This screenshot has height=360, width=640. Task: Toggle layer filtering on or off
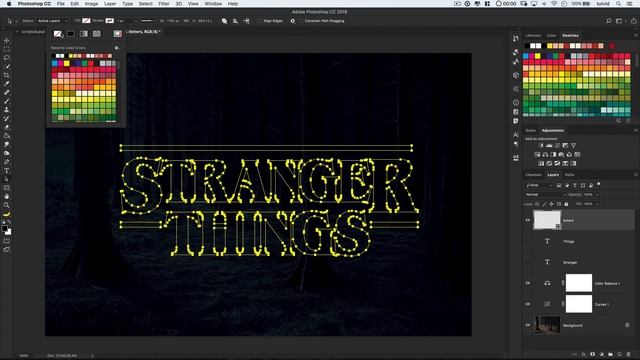(598, 184)
